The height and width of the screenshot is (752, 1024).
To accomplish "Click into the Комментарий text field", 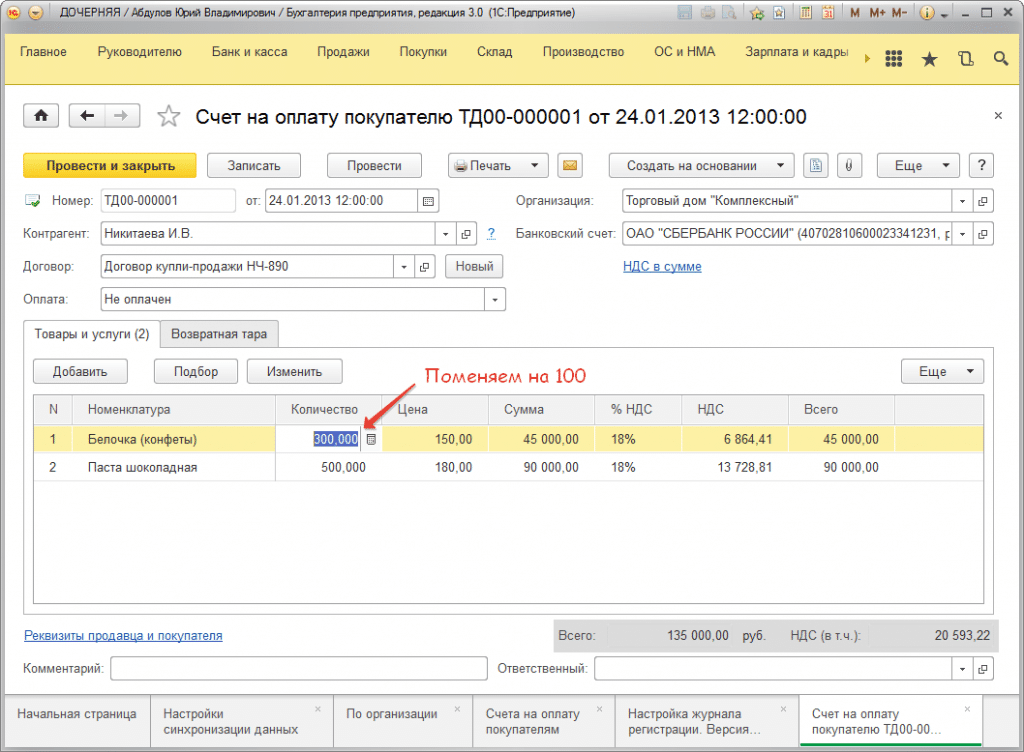I will (297, 668).
